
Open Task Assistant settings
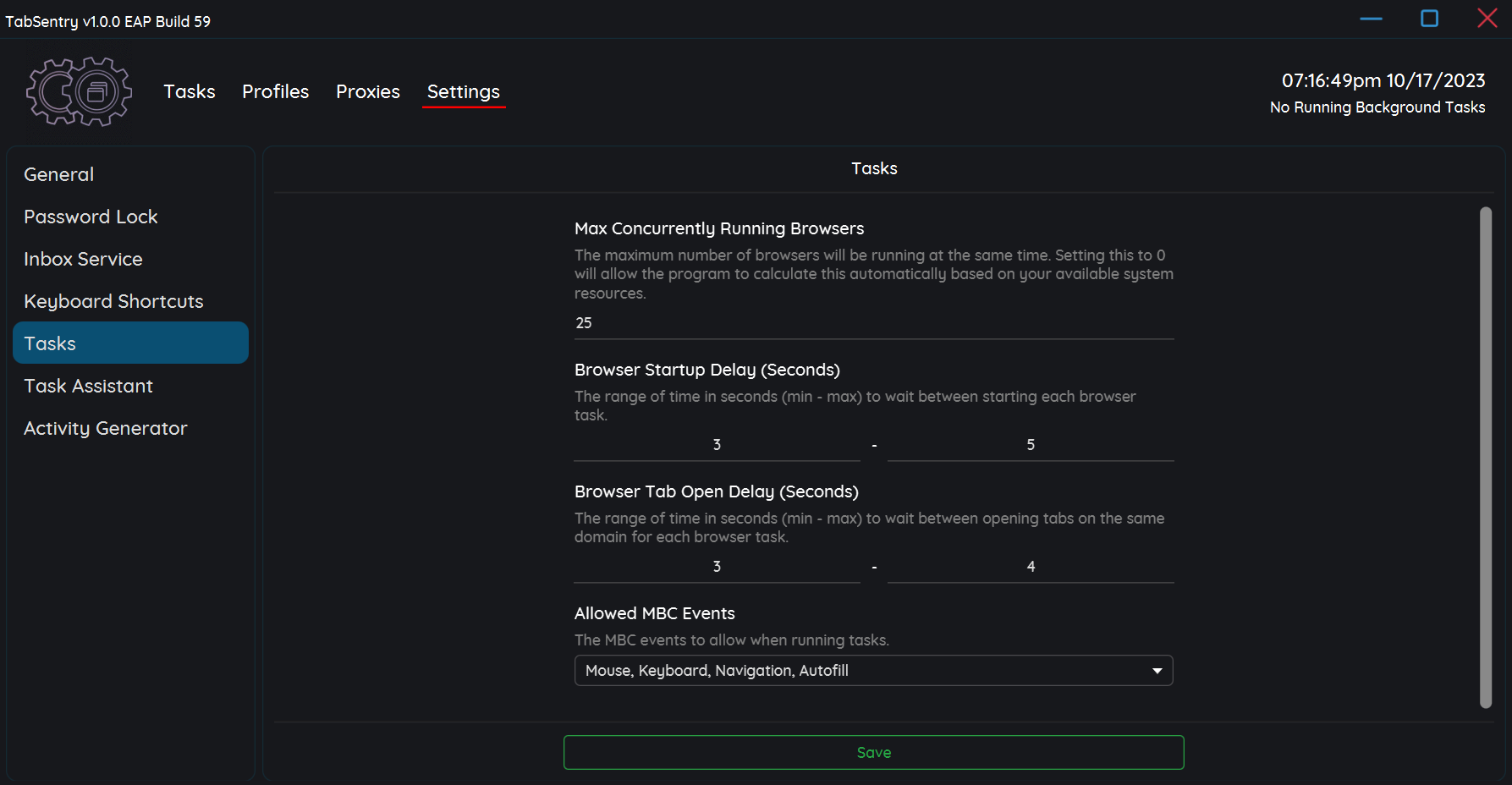point(88,386)
